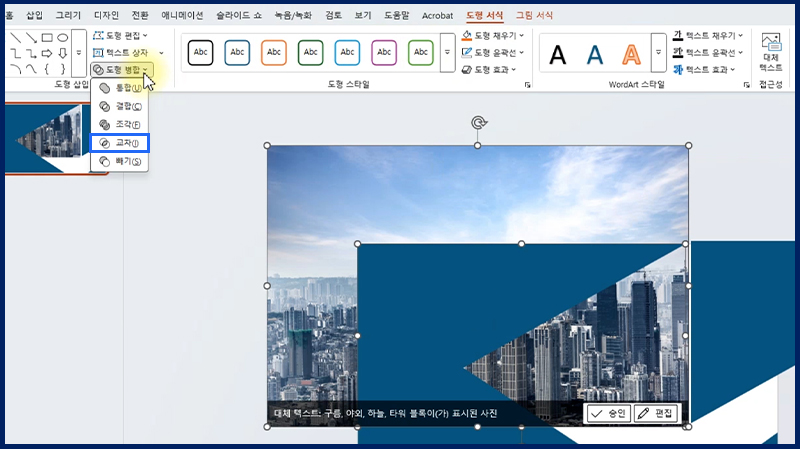Apply the orange outlined WordArt A style
Screen dimensions: 800x449
tap(631, 55)
